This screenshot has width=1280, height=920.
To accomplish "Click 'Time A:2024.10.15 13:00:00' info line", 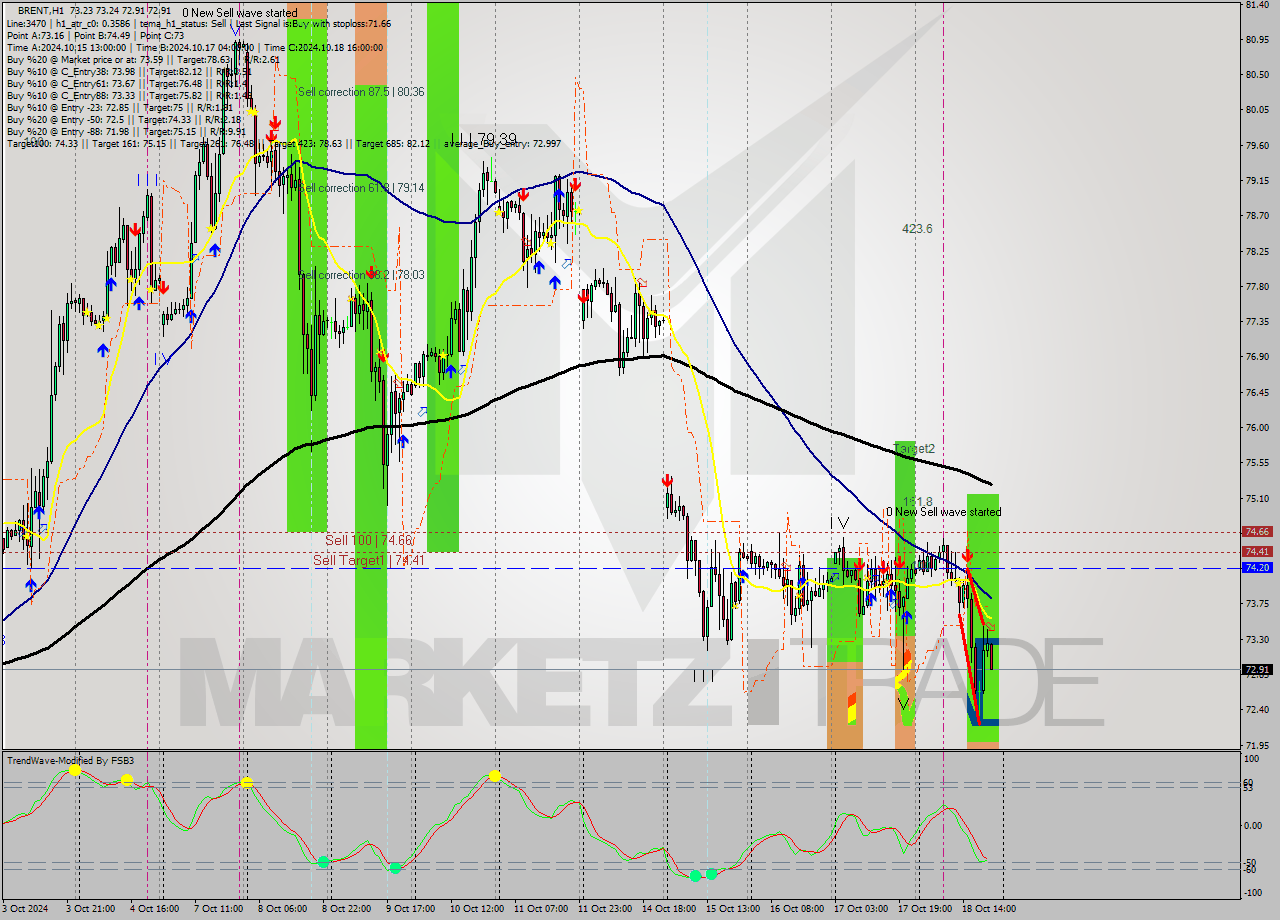I will (66, 47).
